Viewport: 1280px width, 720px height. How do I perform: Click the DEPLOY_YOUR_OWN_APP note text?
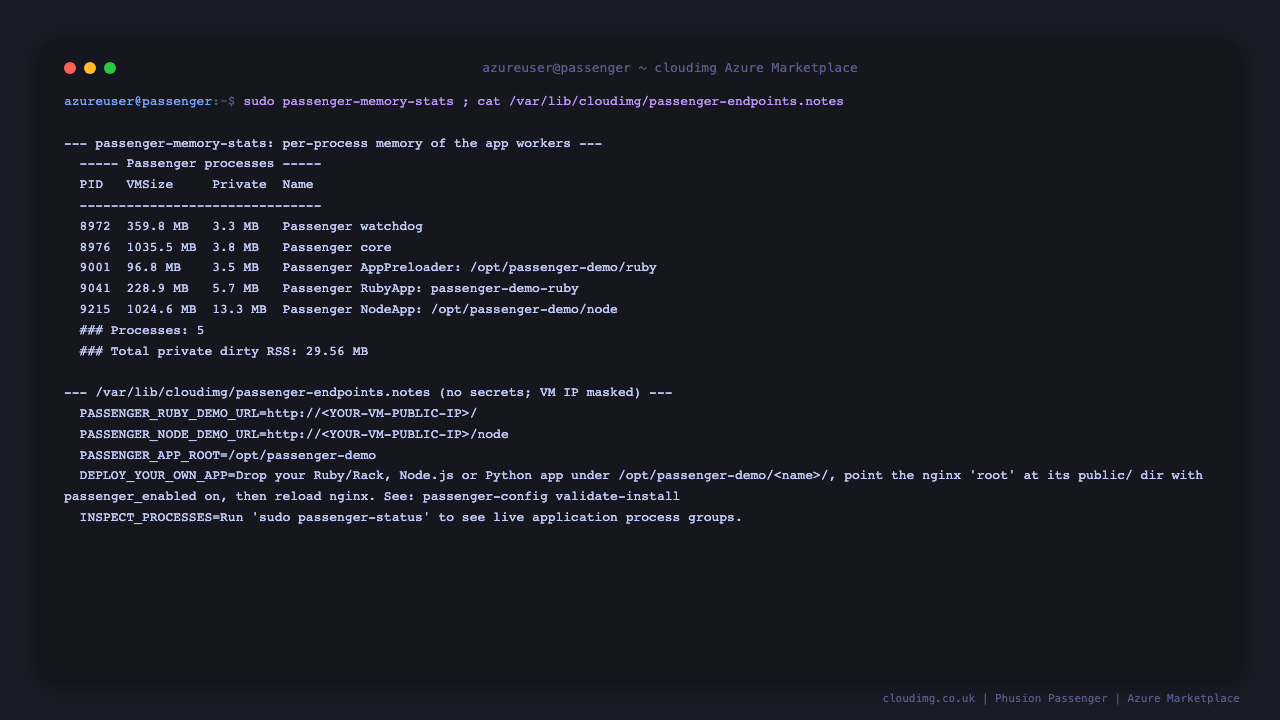click(634, 486)
